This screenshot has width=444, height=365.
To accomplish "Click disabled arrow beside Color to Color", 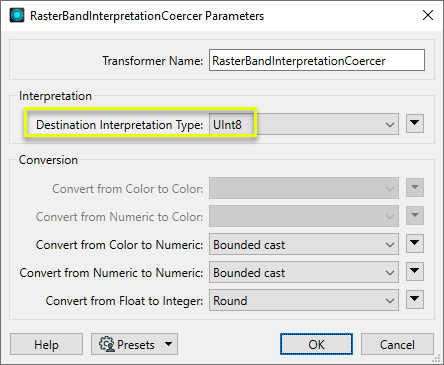I will [x=415, y=188].
